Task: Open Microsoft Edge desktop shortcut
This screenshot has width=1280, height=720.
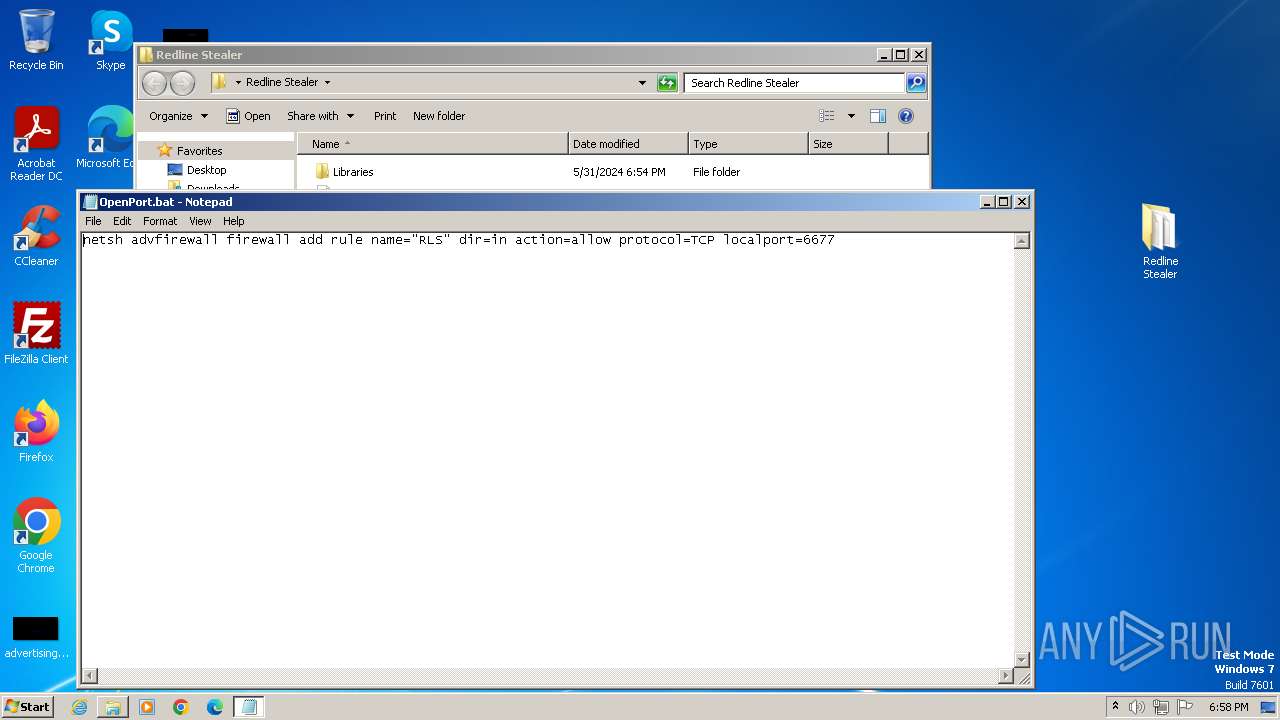Action: click(x=108, y=138)
